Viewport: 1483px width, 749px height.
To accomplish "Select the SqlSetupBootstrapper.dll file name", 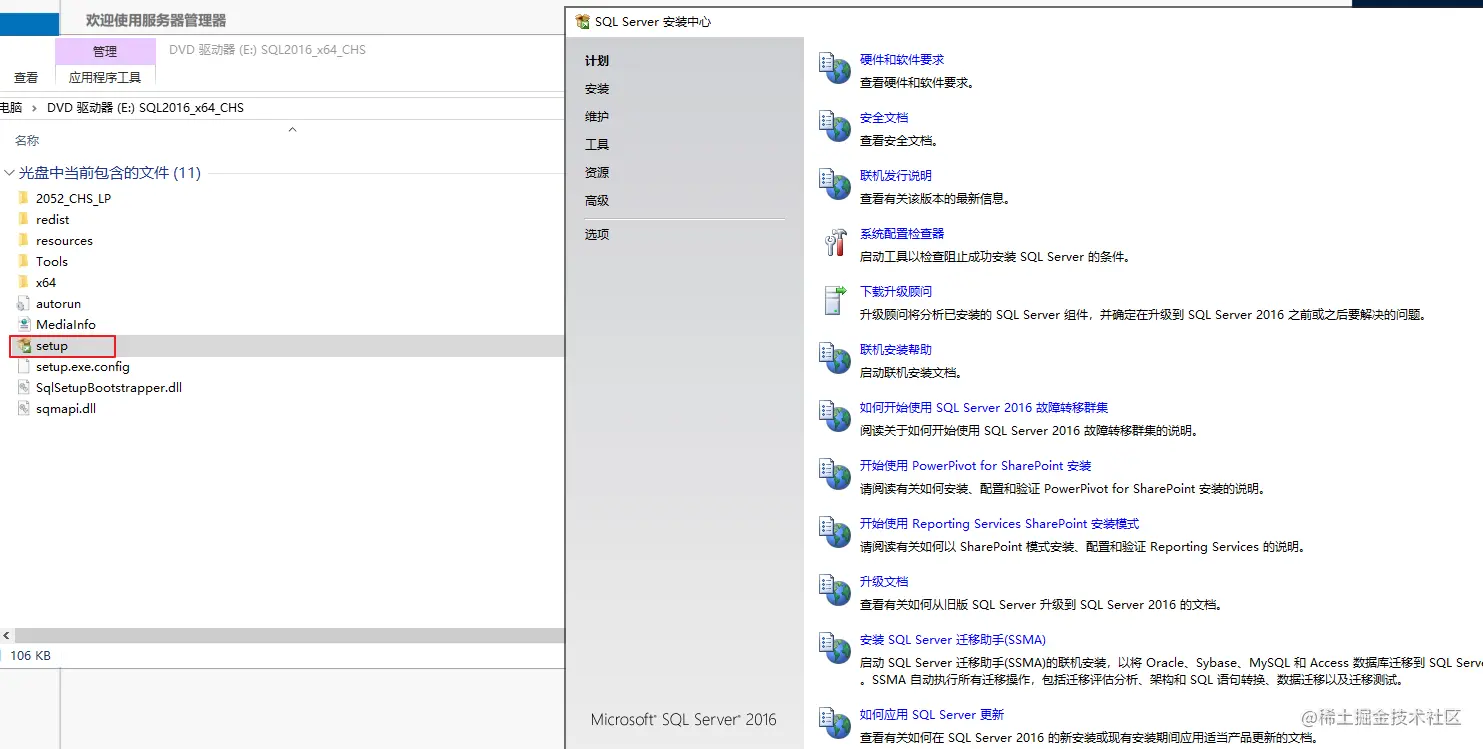I will (109, 387).
